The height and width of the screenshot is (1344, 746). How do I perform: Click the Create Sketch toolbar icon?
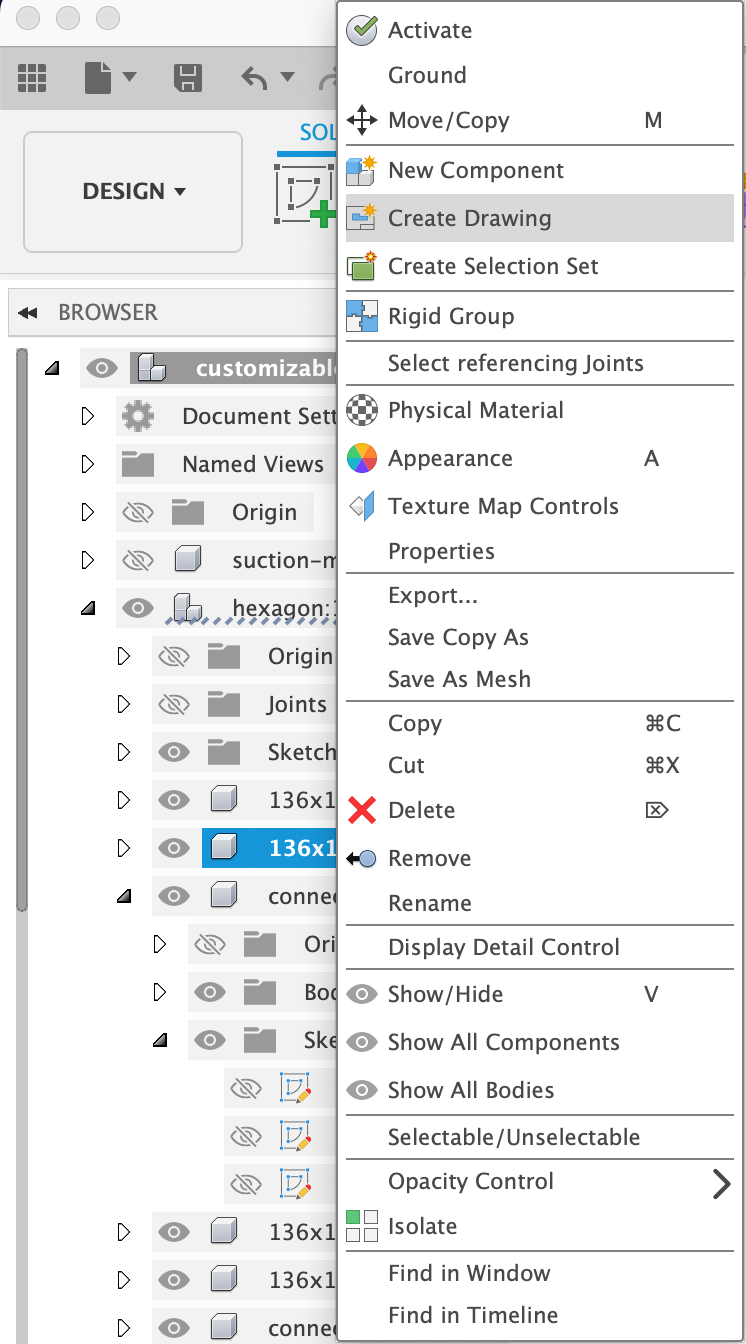click(305, 192)
